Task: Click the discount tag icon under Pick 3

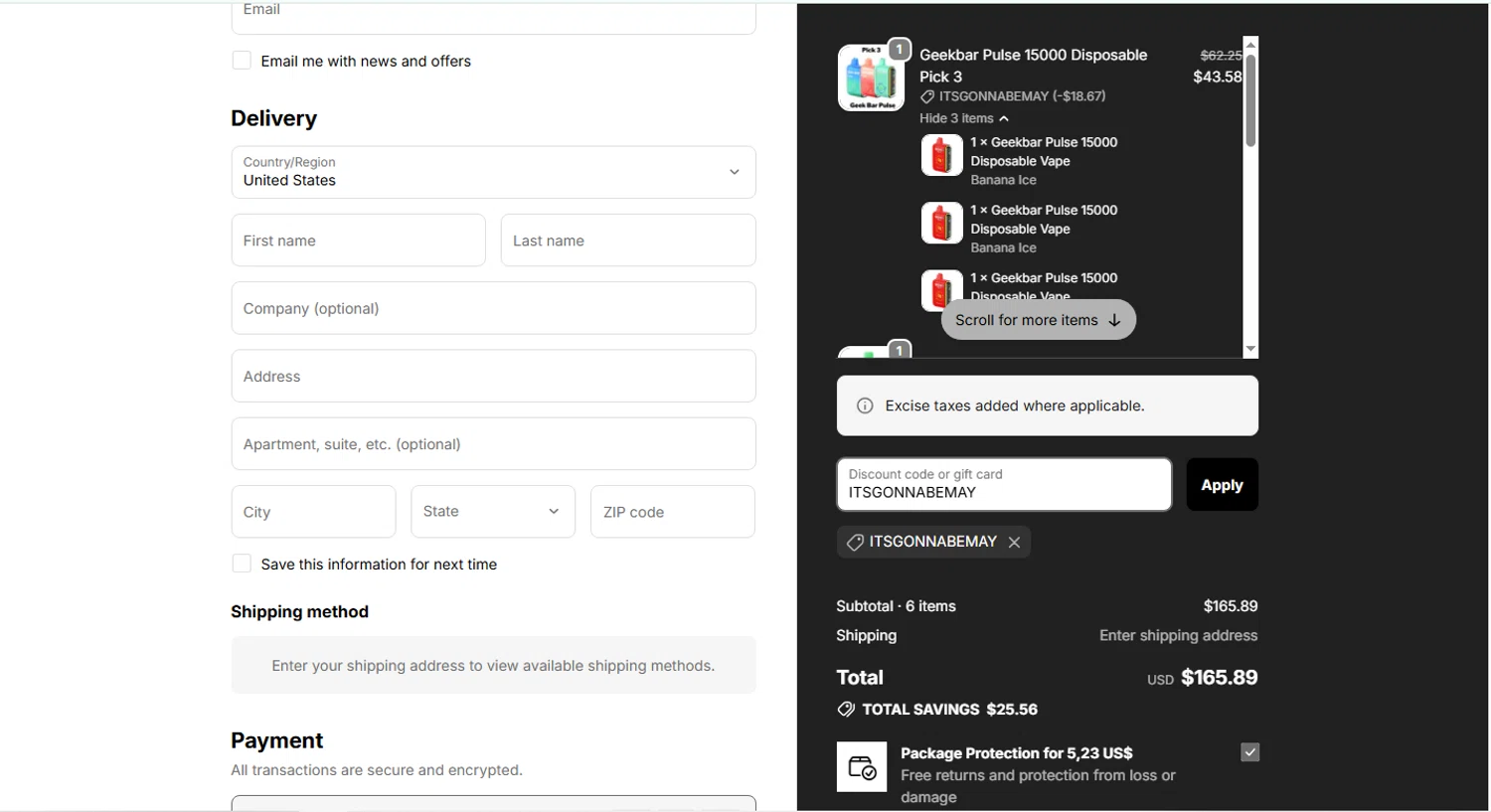Action: (927, 96)
